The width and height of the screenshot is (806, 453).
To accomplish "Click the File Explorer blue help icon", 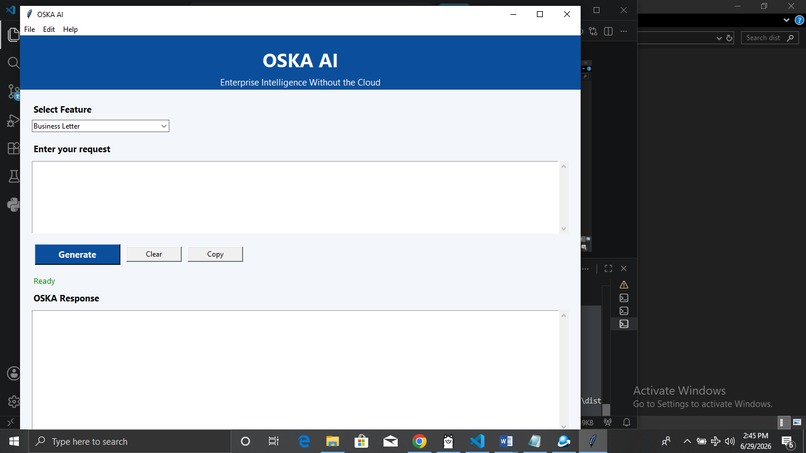I will click(799, 20).
